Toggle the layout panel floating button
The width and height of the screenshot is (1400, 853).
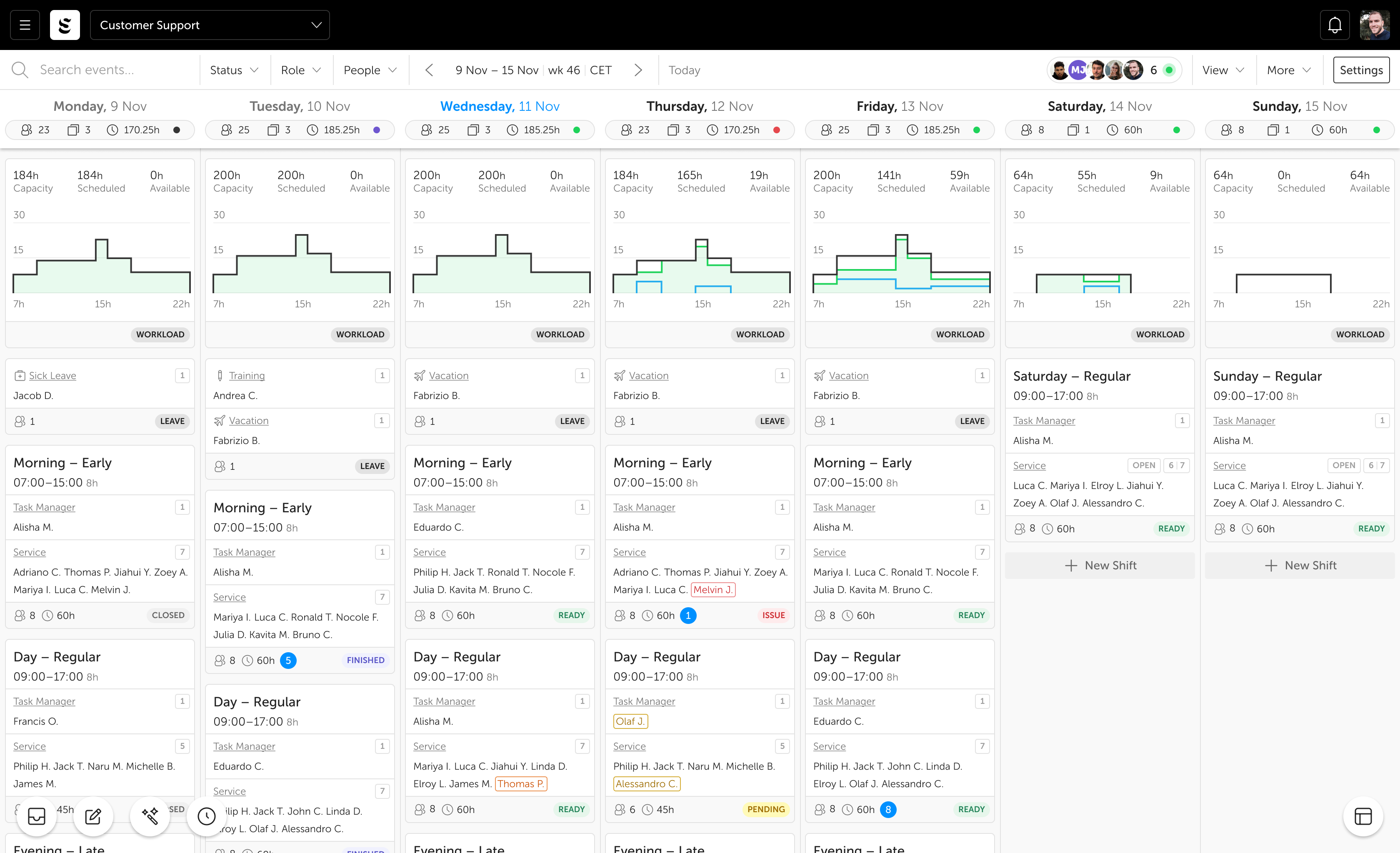click(1363, 816)
